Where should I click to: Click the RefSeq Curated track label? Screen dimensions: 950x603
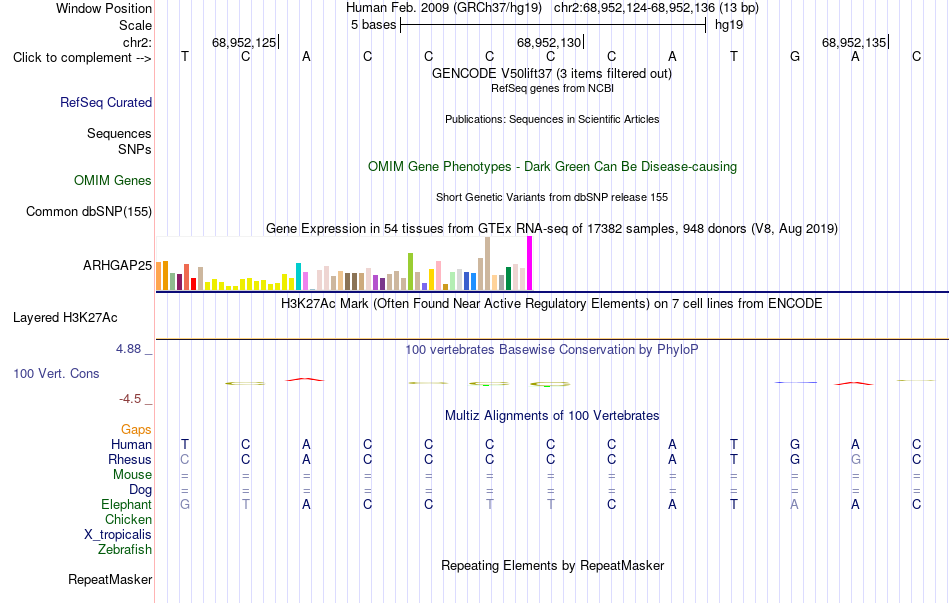pyautogui.click(x=106, y=102)
